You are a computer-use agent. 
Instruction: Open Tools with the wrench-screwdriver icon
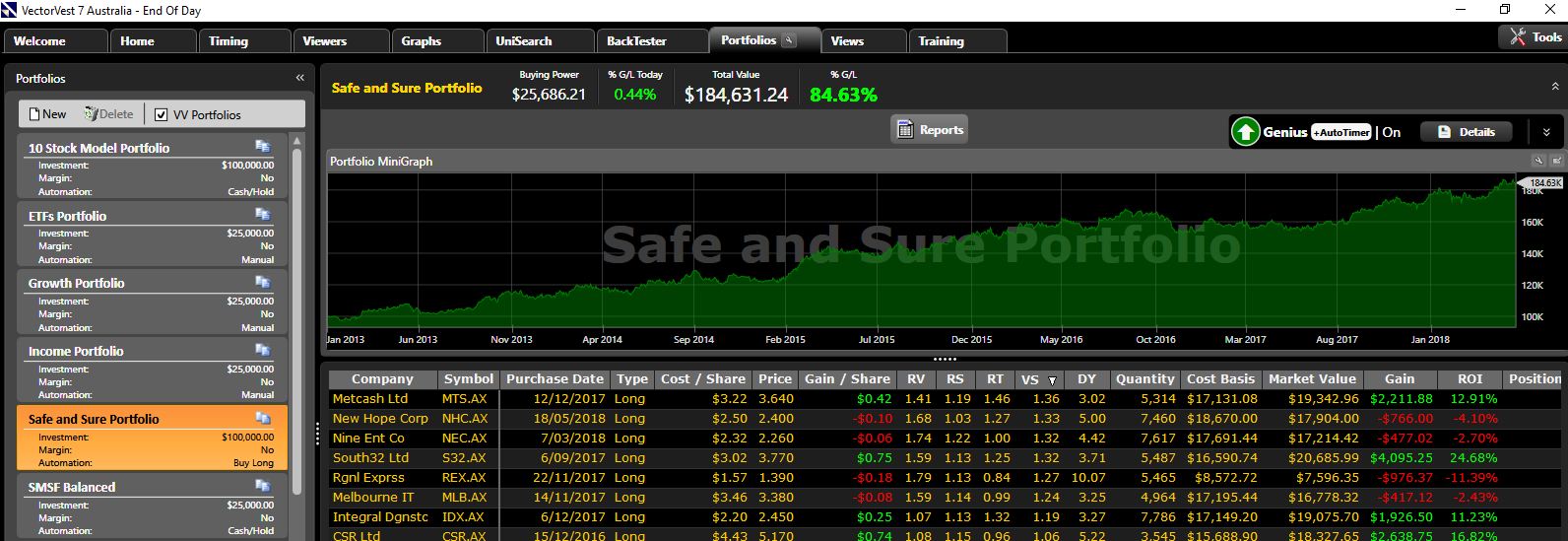(x=1518, y=37)
